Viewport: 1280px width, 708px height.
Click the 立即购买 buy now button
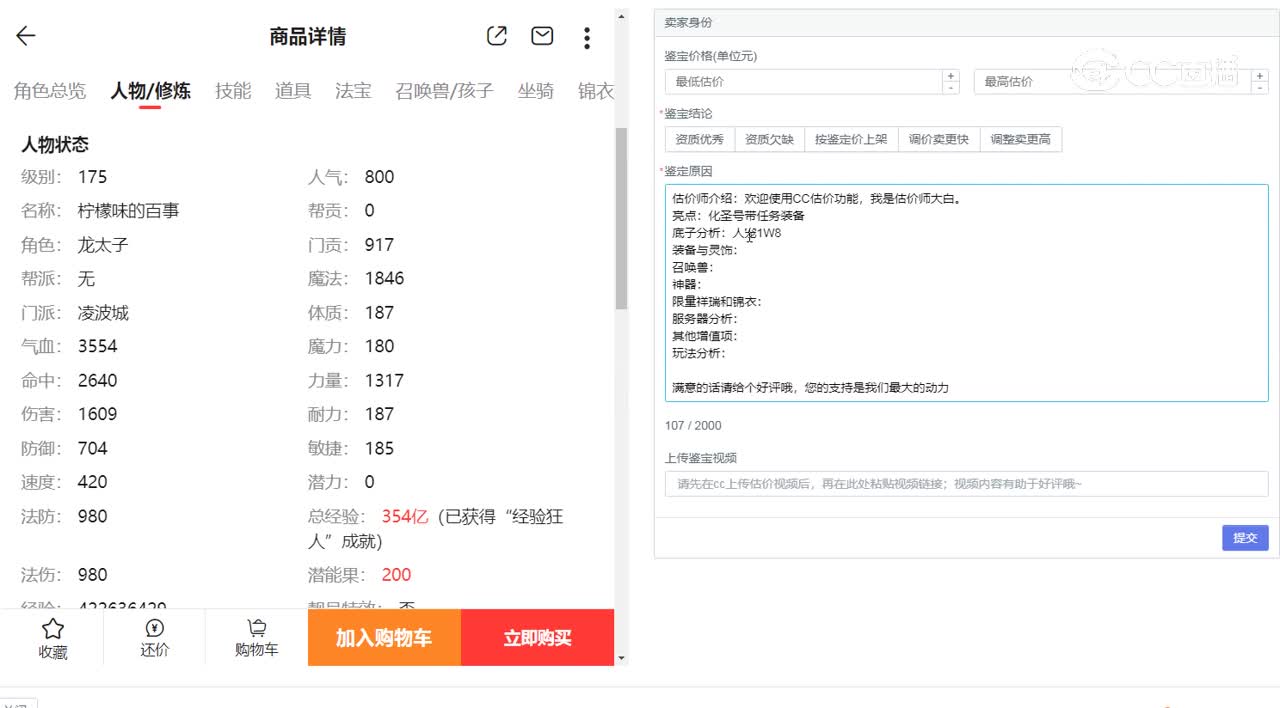pos(537,637)
